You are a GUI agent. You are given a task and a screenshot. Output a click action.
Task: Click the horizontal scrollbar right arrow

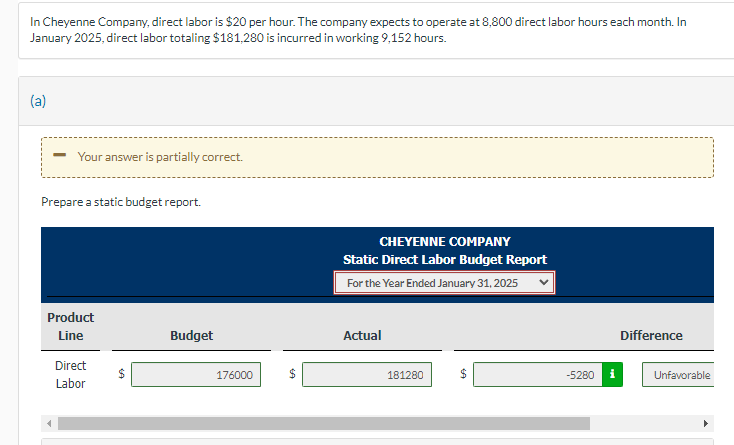click(706, 423)
